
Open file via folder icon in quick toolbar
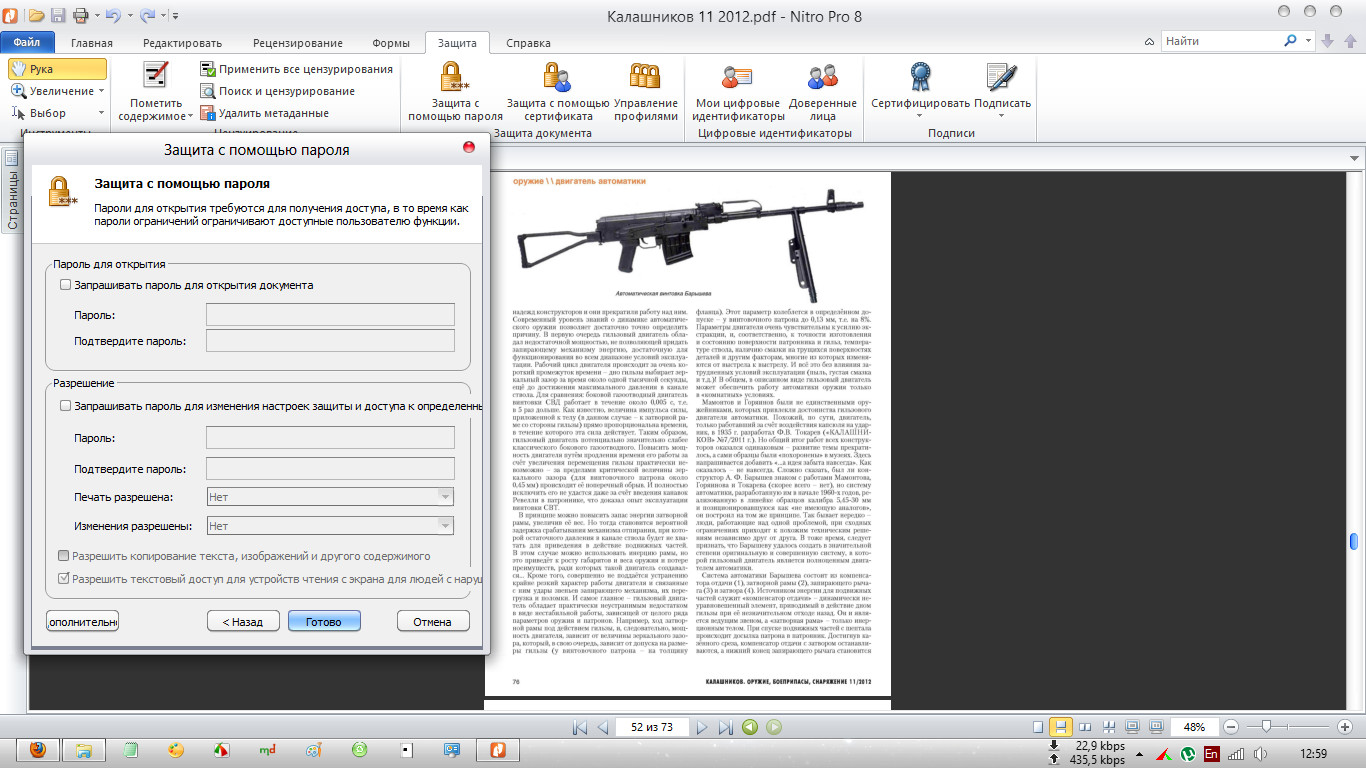click(36, 15)
